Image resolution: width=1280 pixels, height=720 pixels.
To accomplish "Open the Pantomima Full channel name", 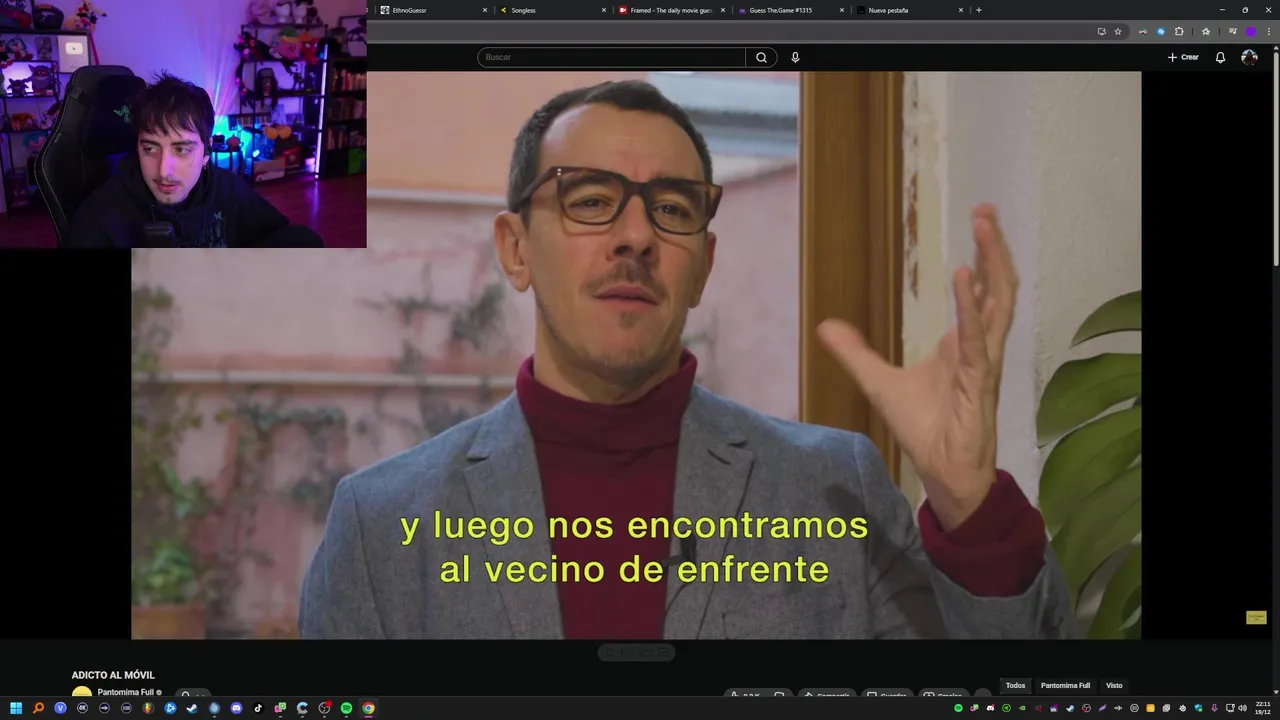I will pyautogui.click(x=125, y=692).
